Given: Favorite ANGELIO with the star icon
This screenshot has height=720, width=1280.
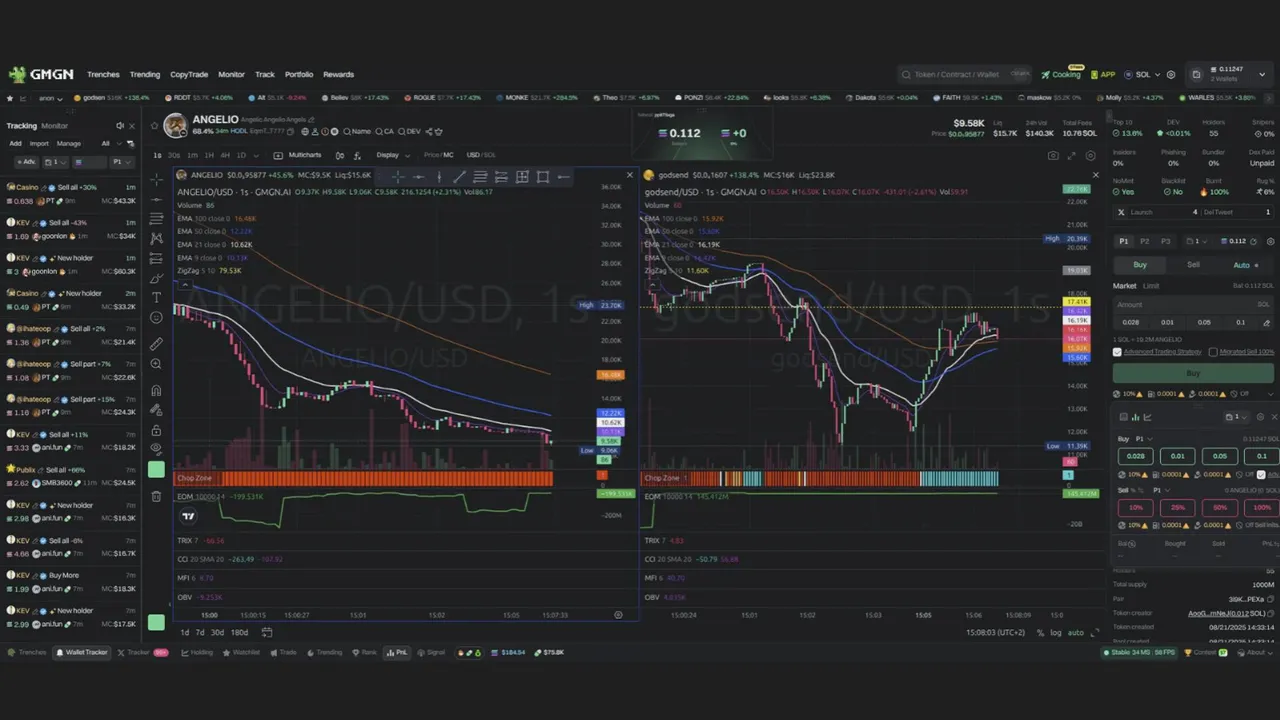Looking at the screenshot, I should pos(155,126).
